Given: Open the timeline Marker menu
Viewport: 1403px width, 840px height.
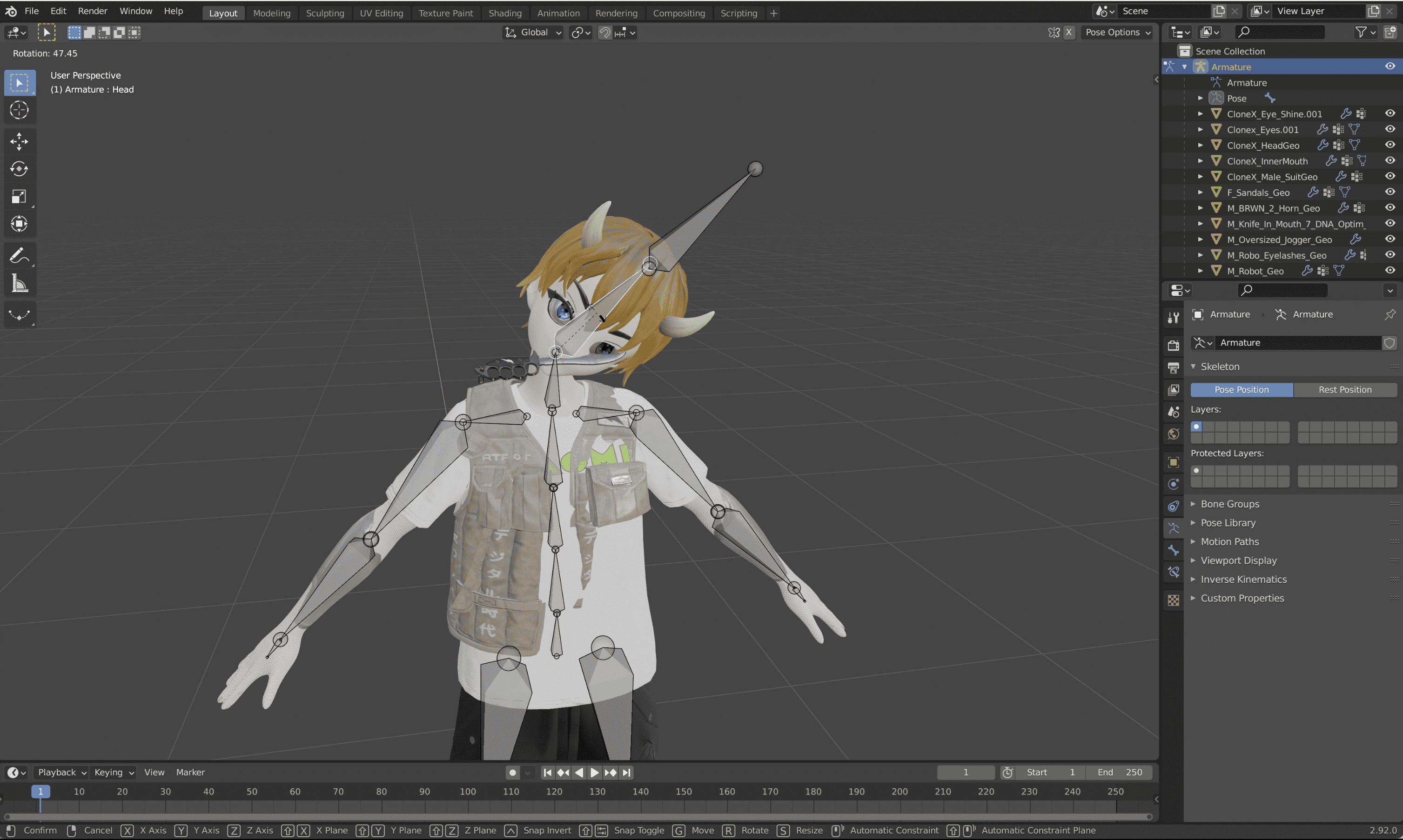Looking at the screenshot, I should coord(190,772).
